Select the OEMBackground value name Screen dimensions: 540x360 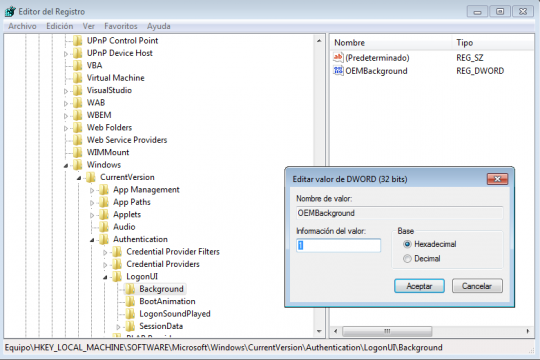click(x=376, y=71)
